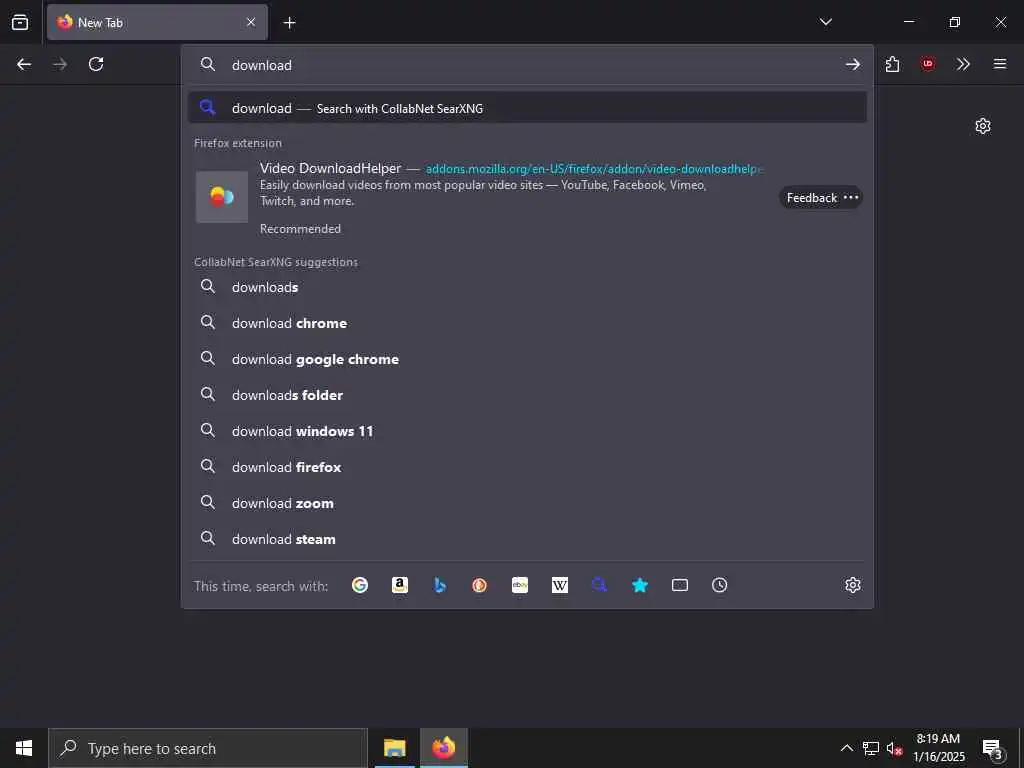Search in History clock icon

720,585
